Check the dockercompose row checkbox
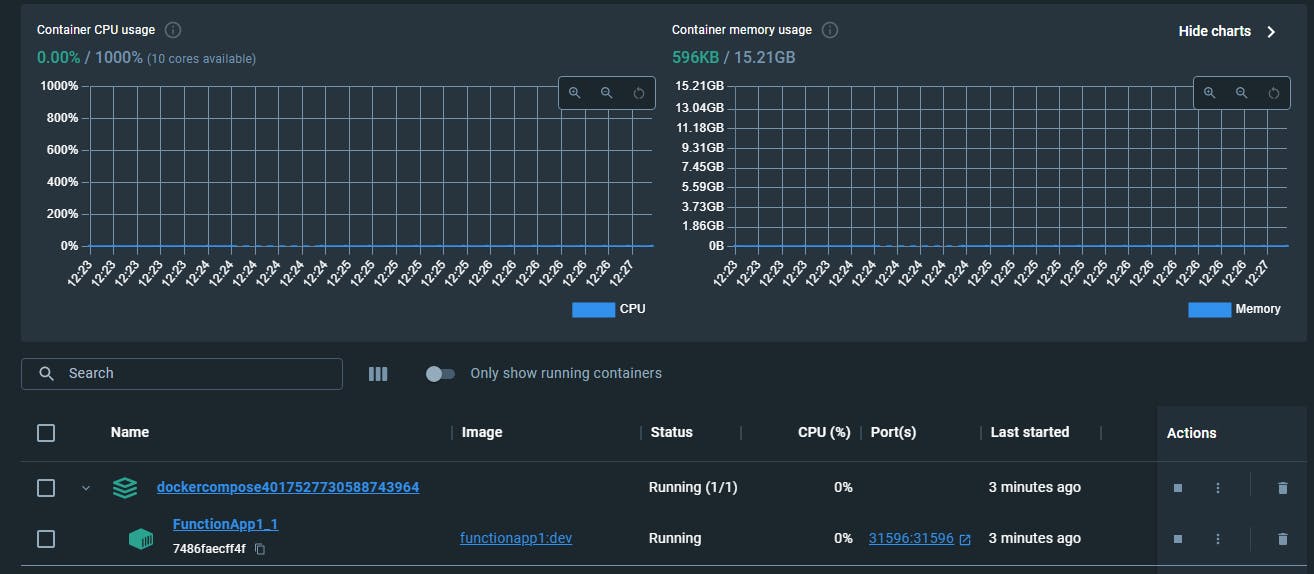 46,488
